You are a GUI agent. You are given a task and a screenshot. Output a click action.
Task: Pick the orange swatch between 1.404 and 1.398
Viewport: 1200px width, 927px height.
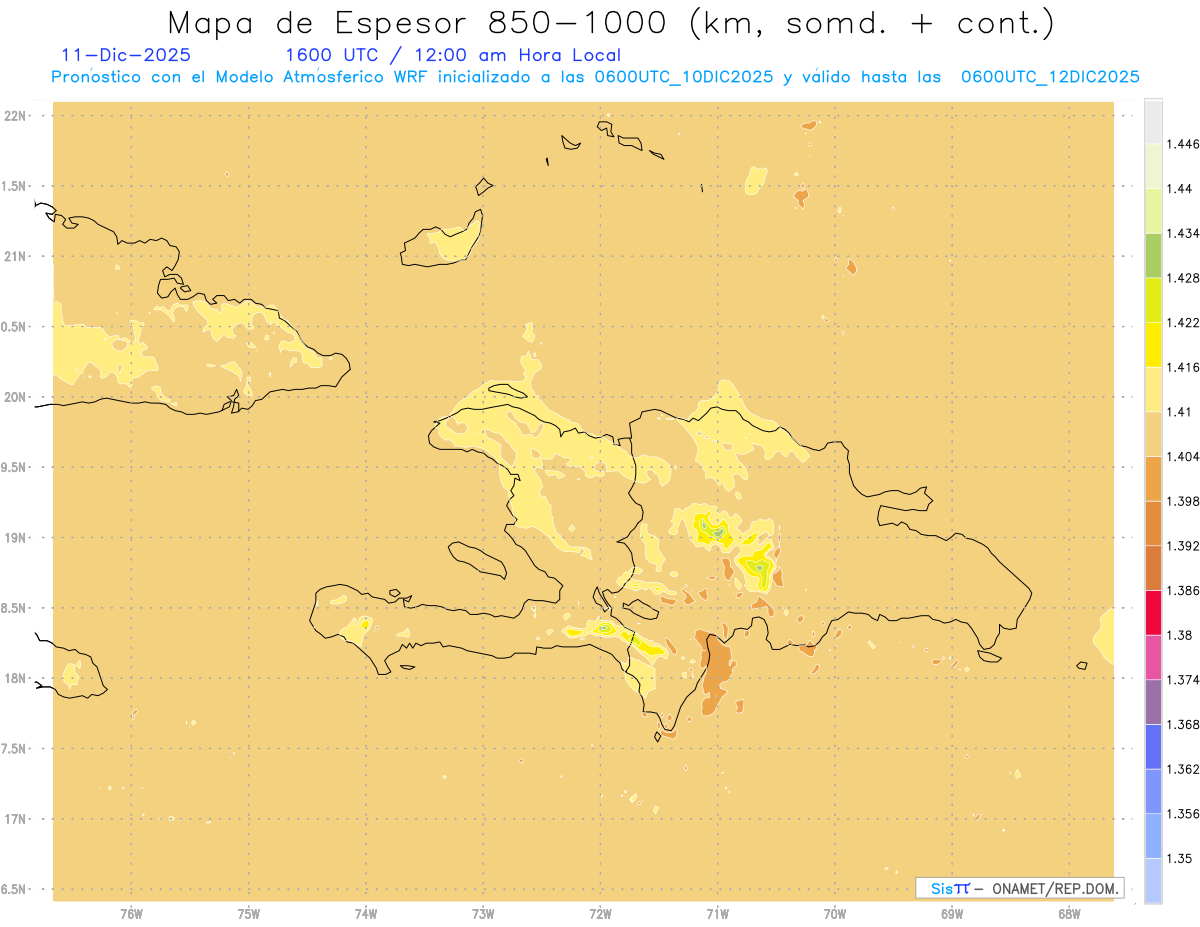pos(1153,478)
